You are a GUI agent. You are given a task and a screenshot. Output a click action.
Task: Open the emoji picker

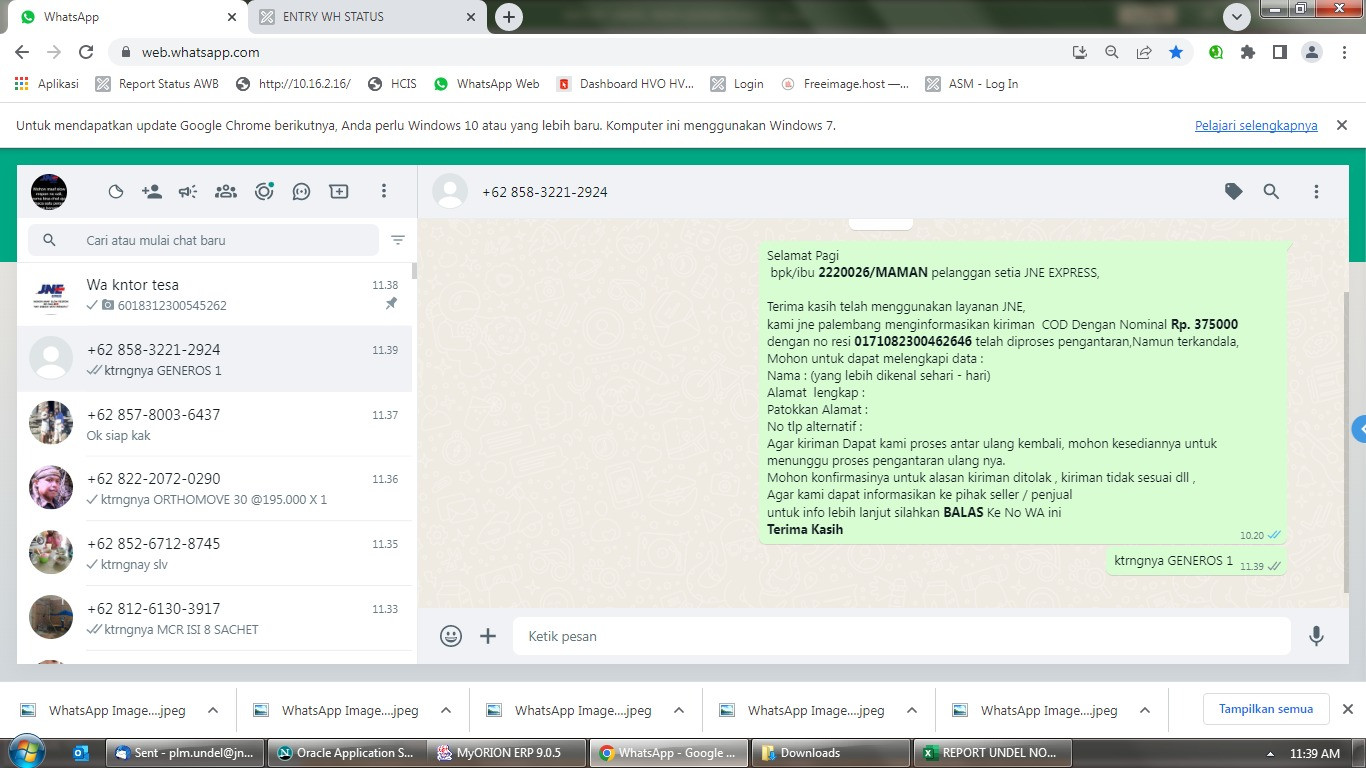pos(451,636)
